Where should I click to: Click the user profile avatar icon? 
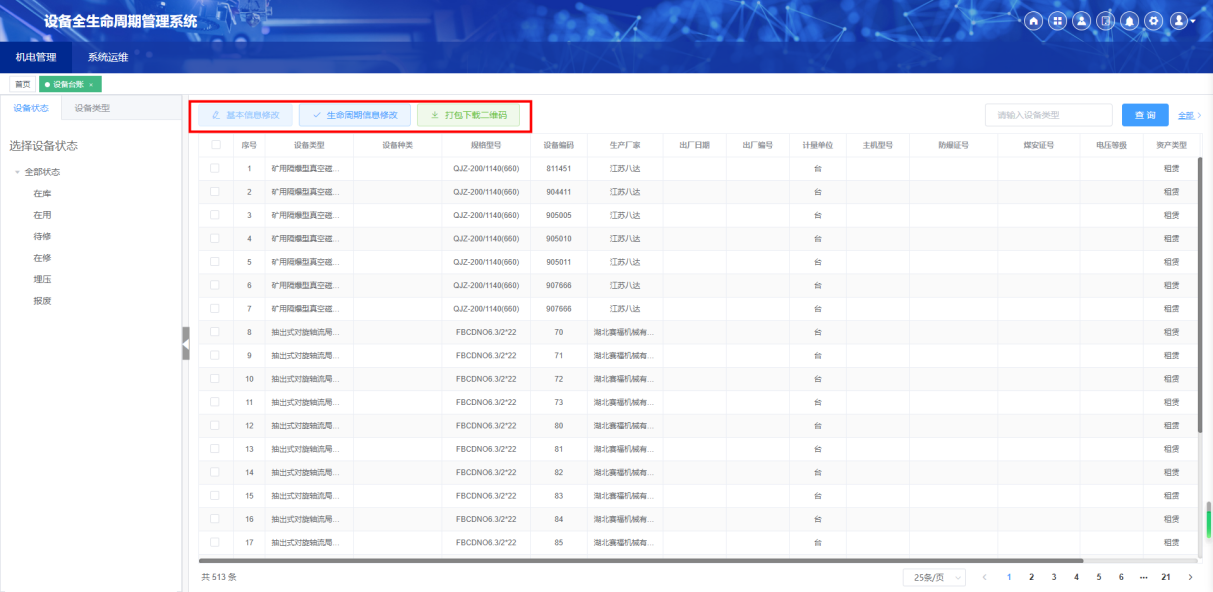point(1179,21)
